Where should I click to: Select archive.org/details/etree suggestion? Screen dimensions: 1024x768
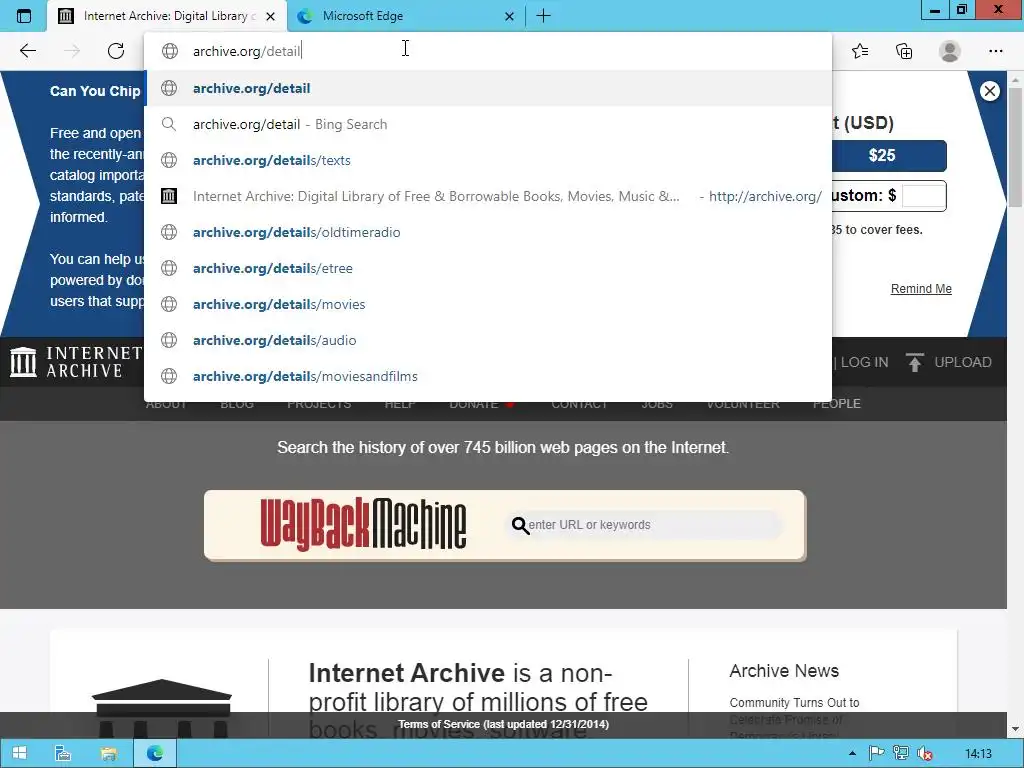488,268
